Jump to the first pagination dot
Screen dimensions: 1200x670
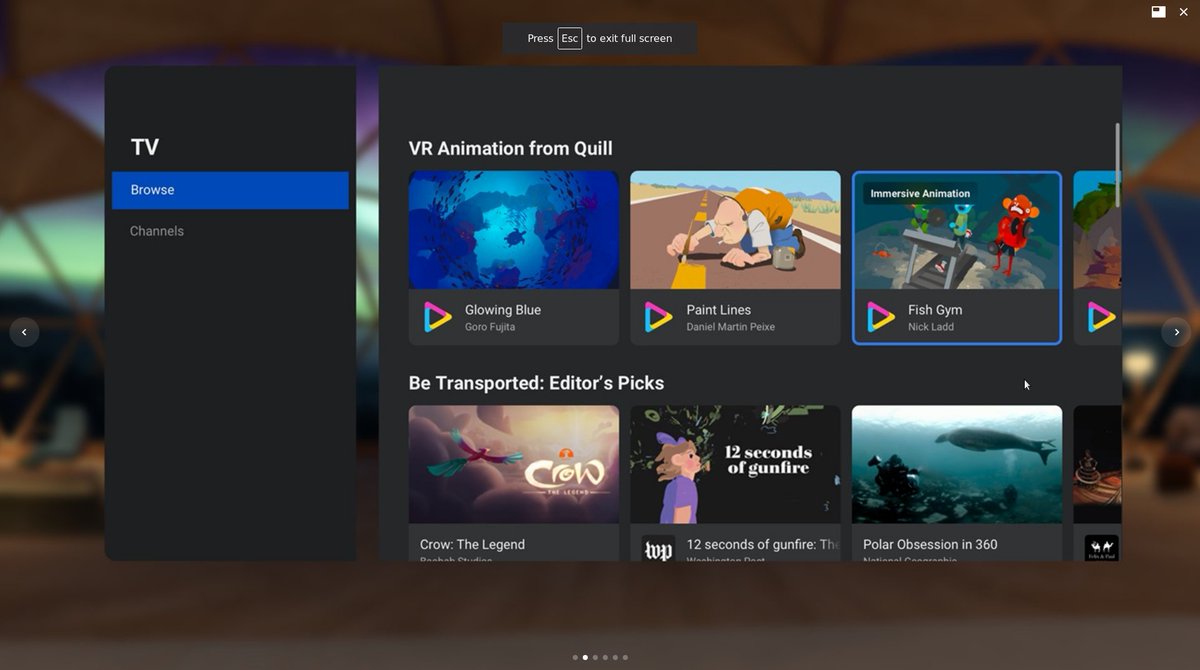pos(575,657)
